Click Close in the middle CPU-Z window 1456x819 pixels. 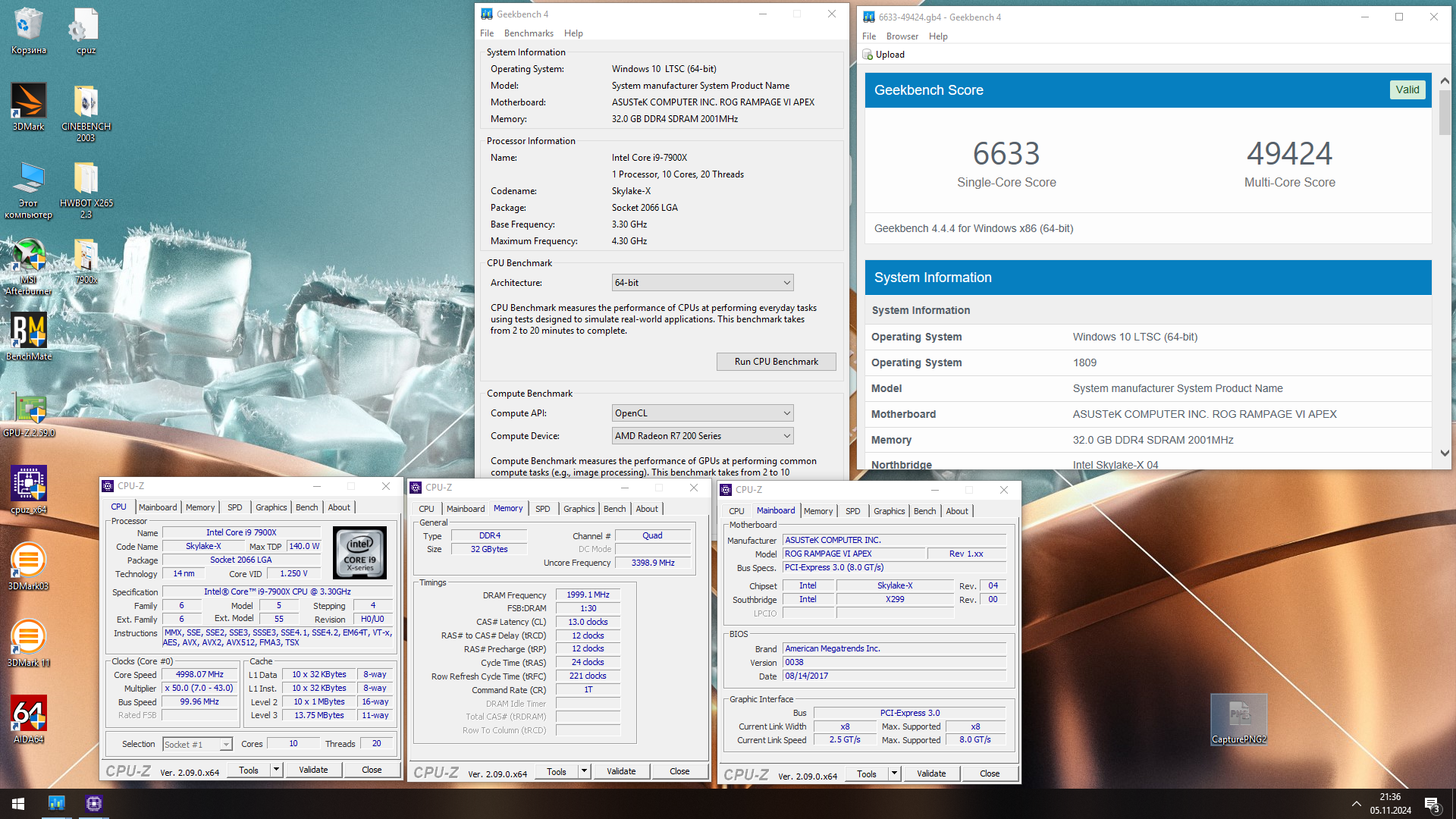pyautogui.click(x=679, y=771)
